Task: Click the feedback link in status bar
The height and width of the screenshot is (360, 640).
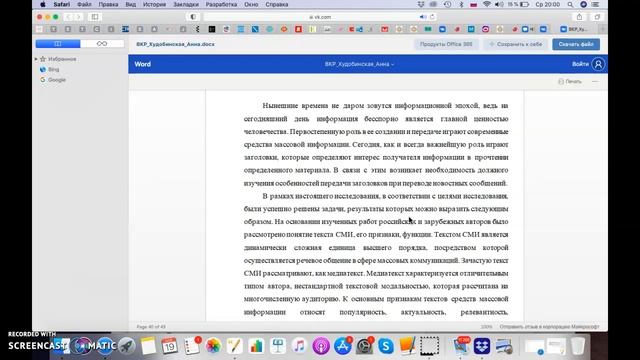Action: coord(549,327)
